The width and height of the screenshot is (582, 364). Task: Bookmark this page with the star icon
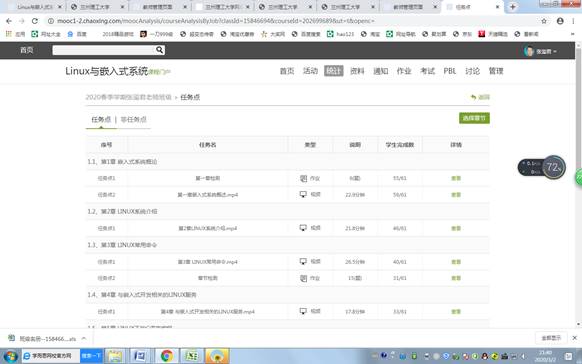click(x=544, y=21)
